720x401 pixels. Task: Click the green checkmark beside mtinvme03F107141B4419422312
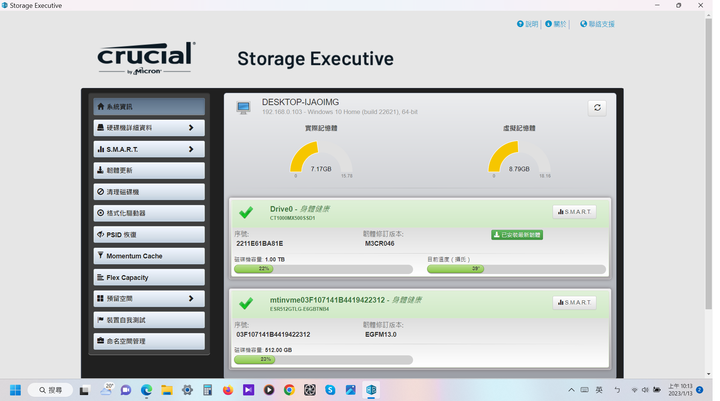tap(246, 303)
